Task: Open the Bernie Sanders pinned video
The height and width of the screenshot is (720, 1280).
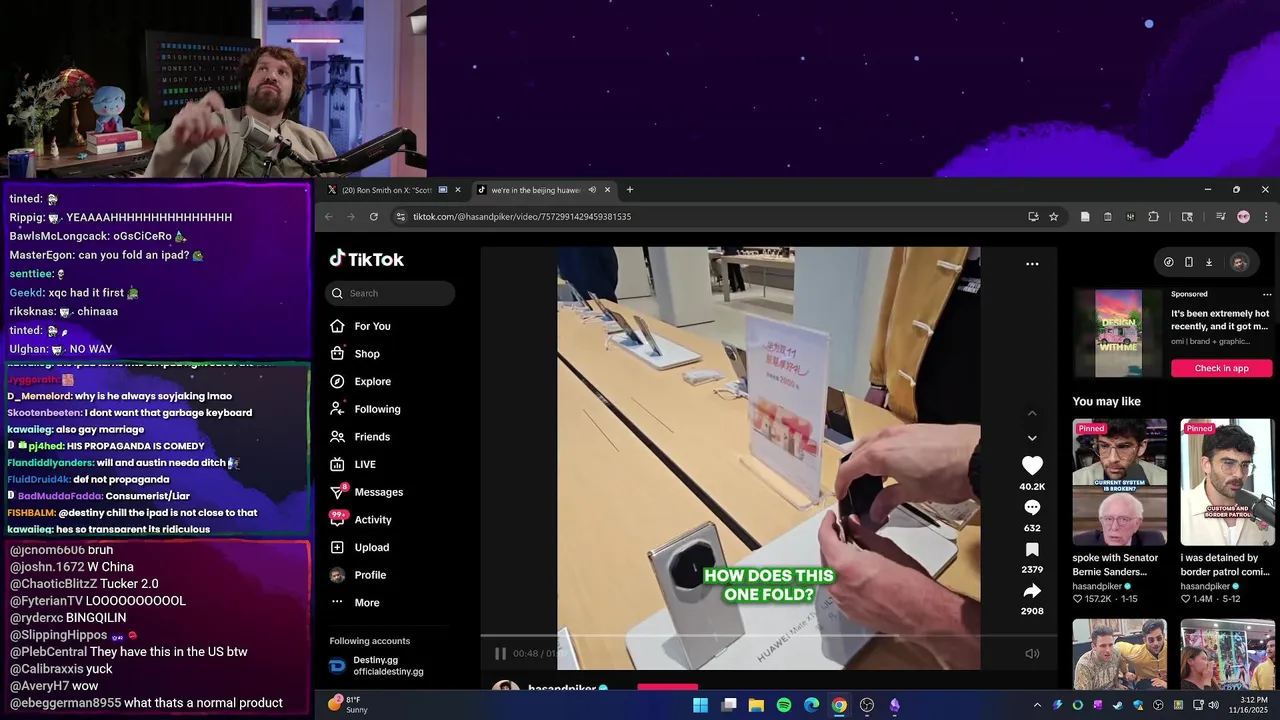Action: [1119, 482]
